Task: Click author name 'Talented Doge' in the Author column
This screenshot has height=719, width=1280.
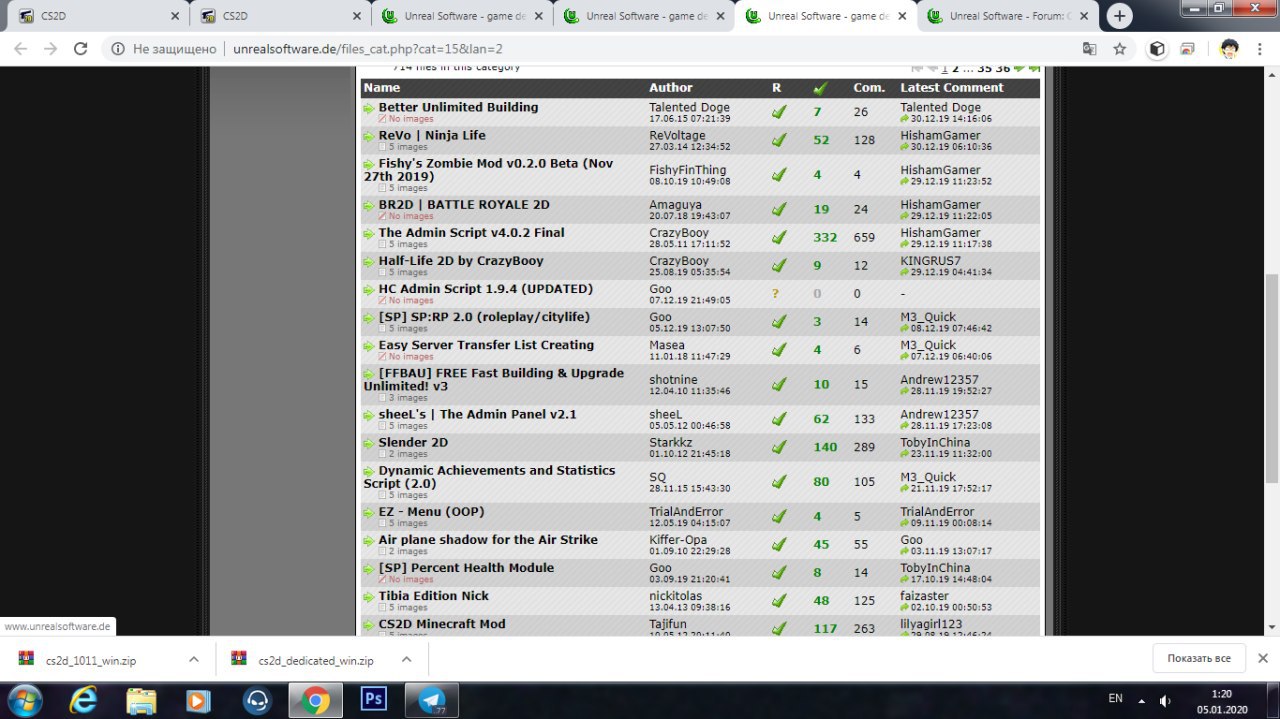Action: click(689, 108)
